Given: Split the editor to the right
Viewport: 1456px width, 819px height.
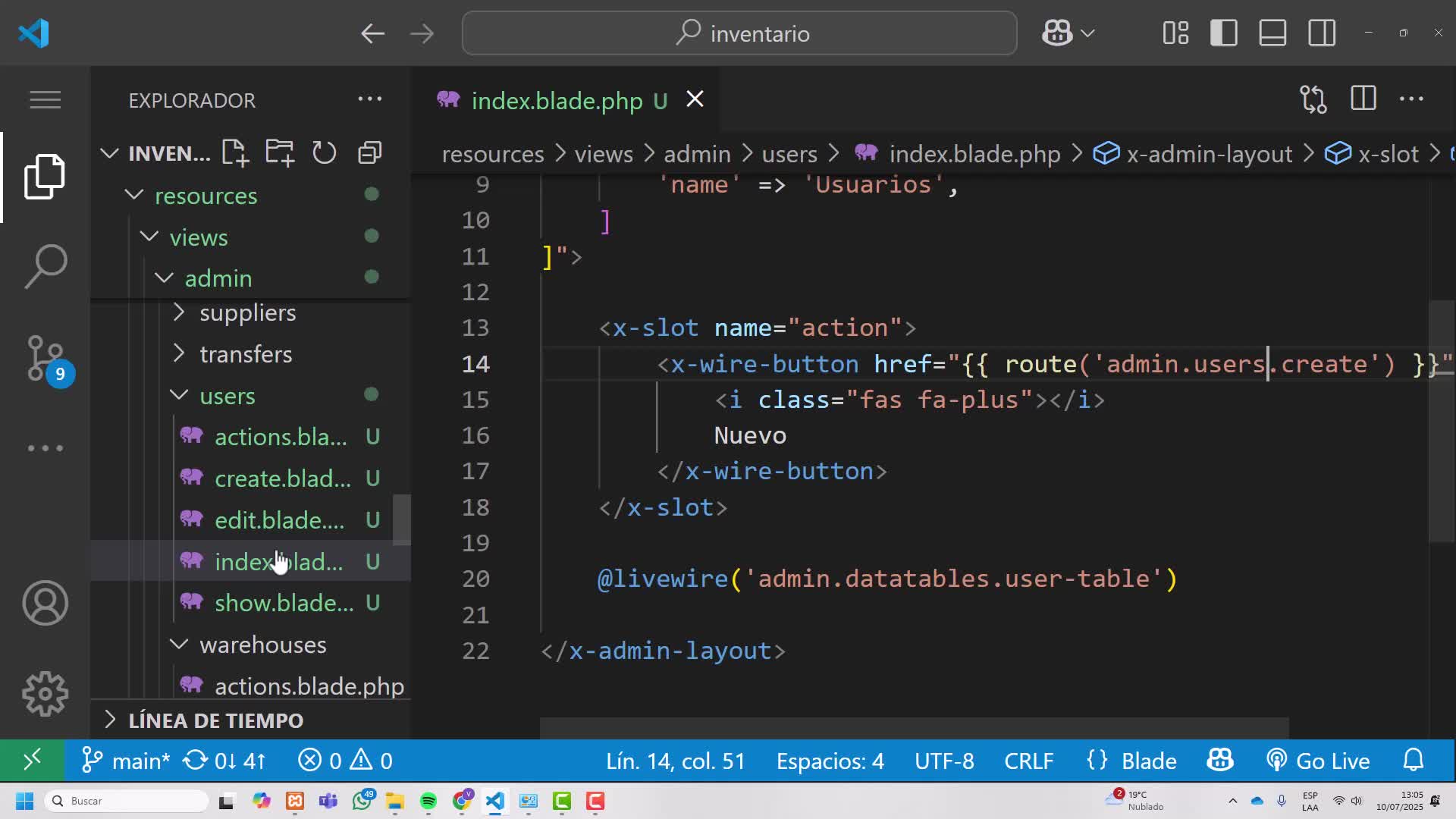Looking at the screenshot, I should [1363, 99].
